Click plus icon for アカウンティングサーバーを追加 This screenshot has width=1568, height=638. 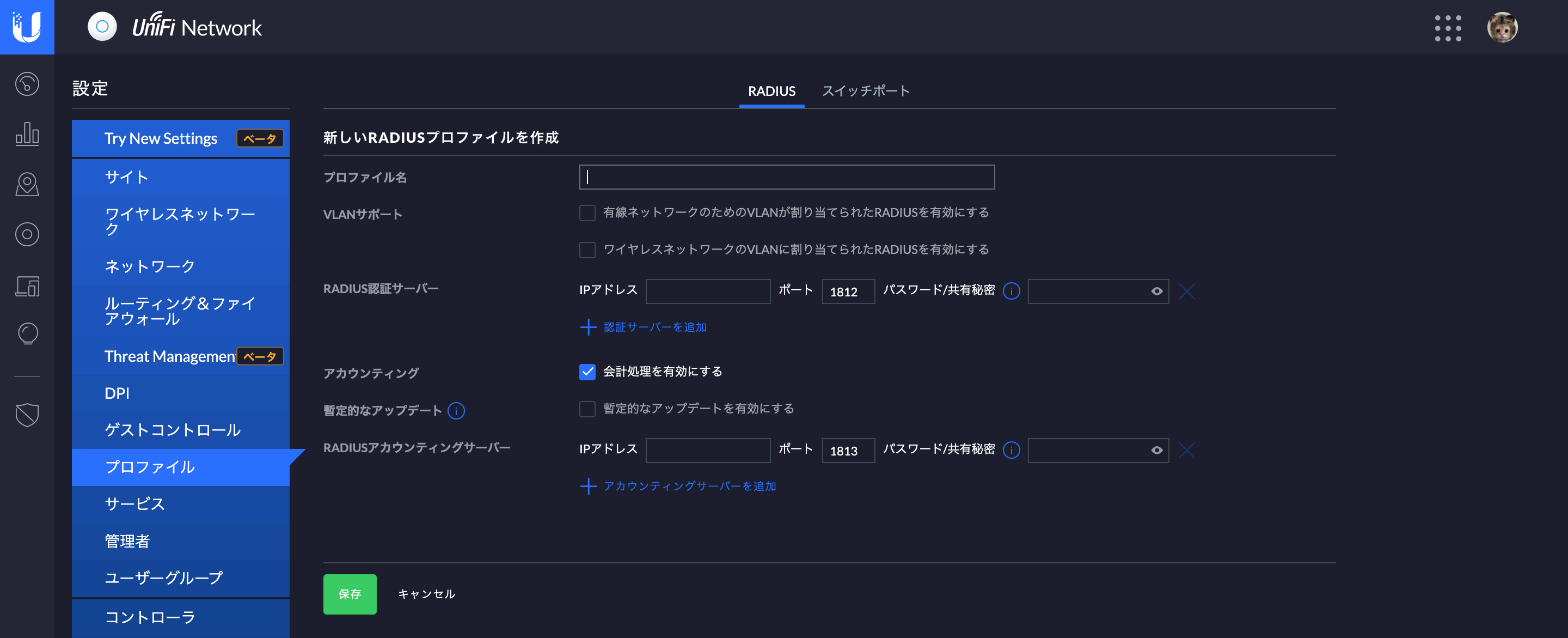tap(588, 487)
